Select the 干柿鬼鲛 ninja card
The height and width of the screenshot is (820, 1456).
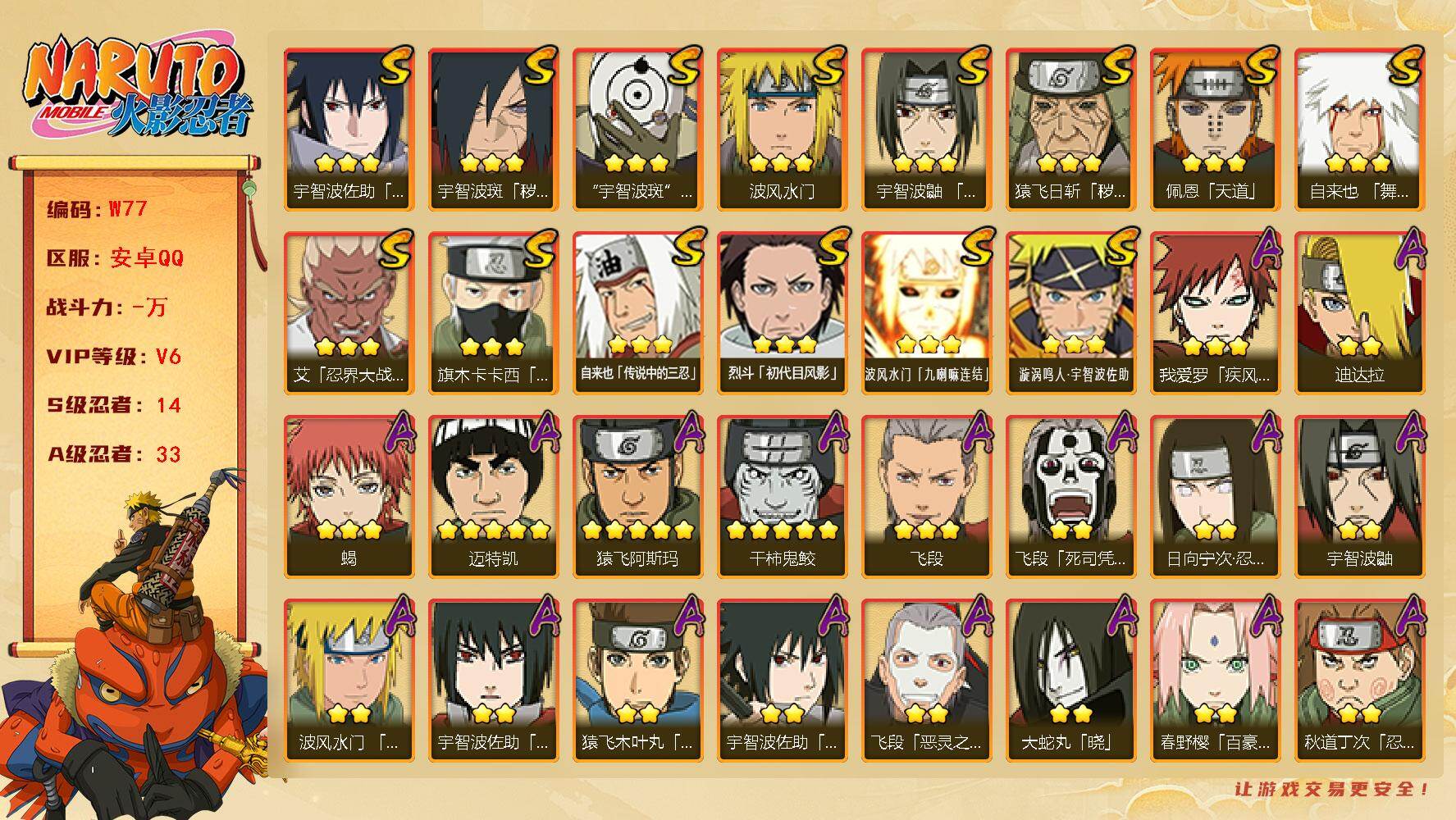coord(782,496)
